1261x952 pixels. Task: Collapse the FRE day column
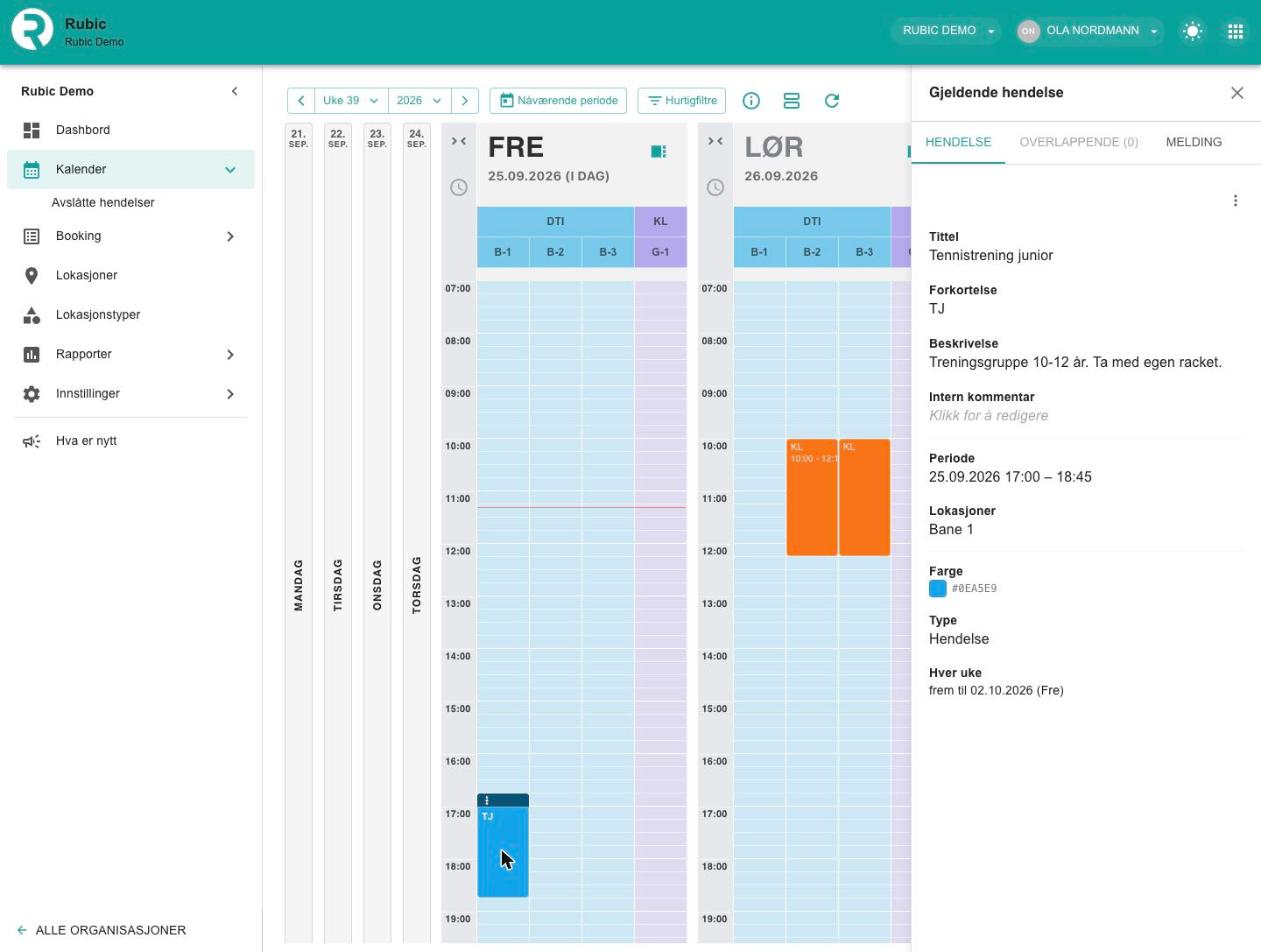click(459, 141)
